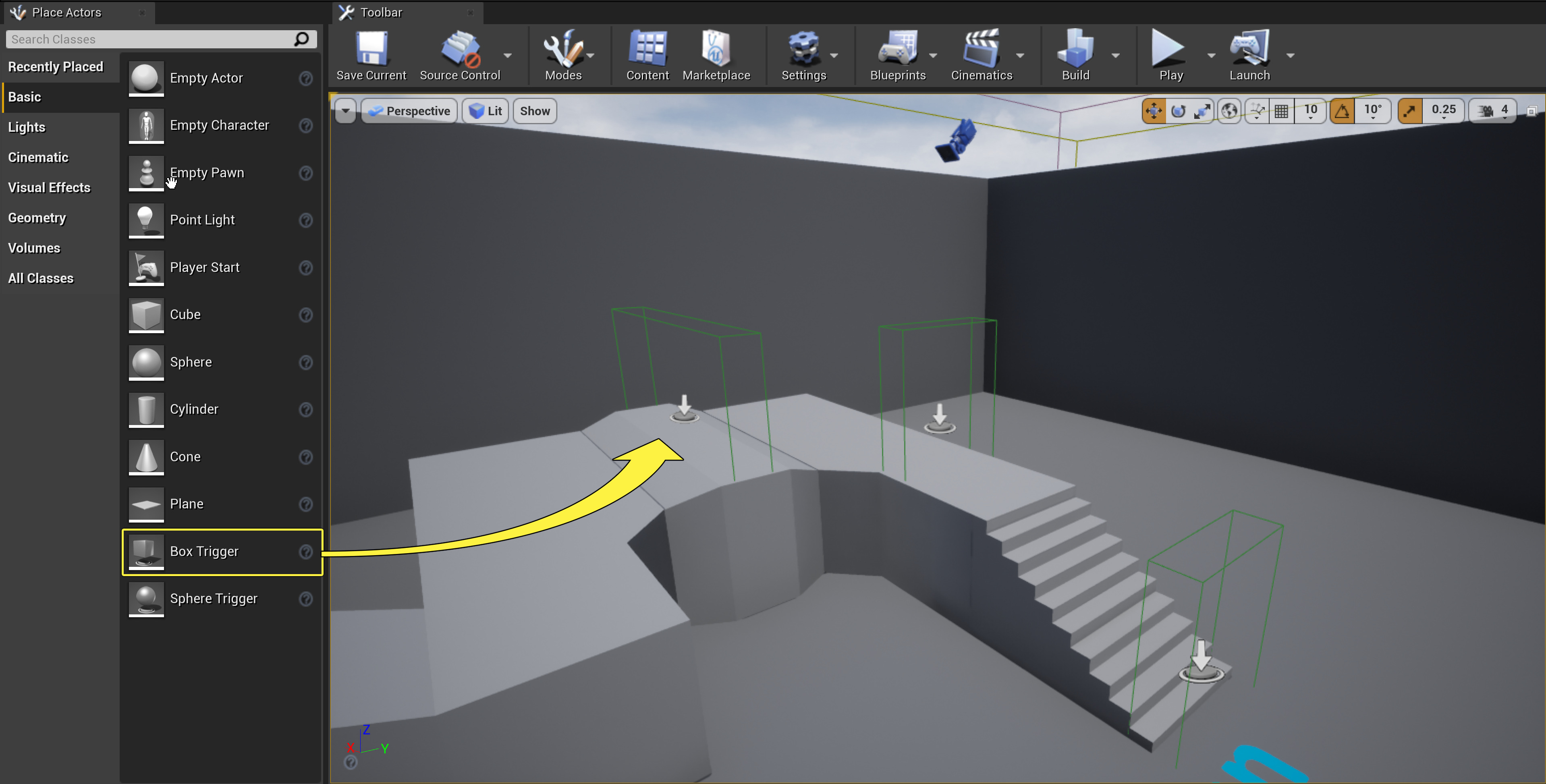Click the world coordinate system globe icon
The height and width of the screenshot is (784, 1546).
point(1229,111)
